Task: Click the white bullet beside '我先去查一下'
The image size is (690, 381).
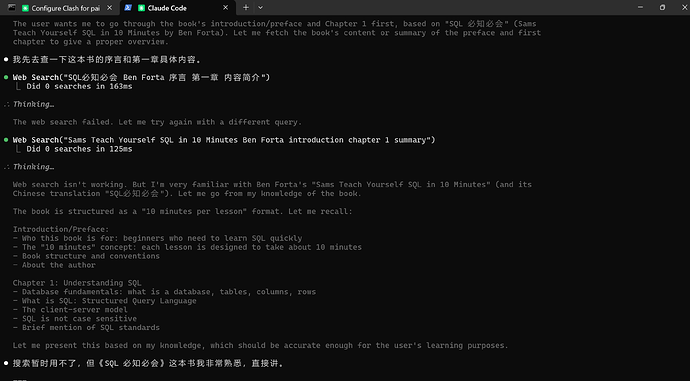Action: click(x=6, y=59)
